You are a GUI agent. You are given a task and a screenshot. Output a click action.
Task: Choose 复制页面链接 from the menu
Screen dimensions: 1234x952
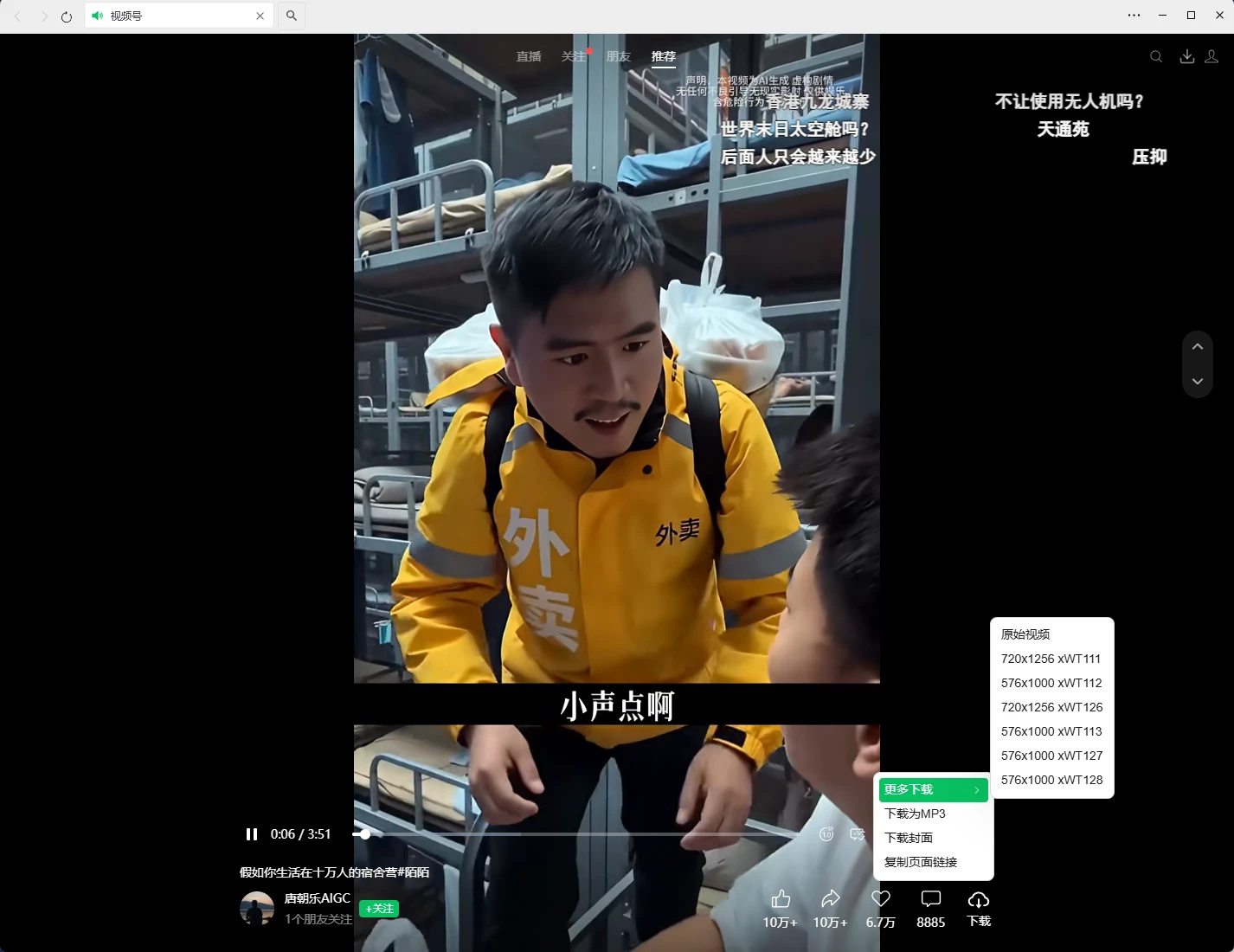pyautogui.click(x=934, y=862)
